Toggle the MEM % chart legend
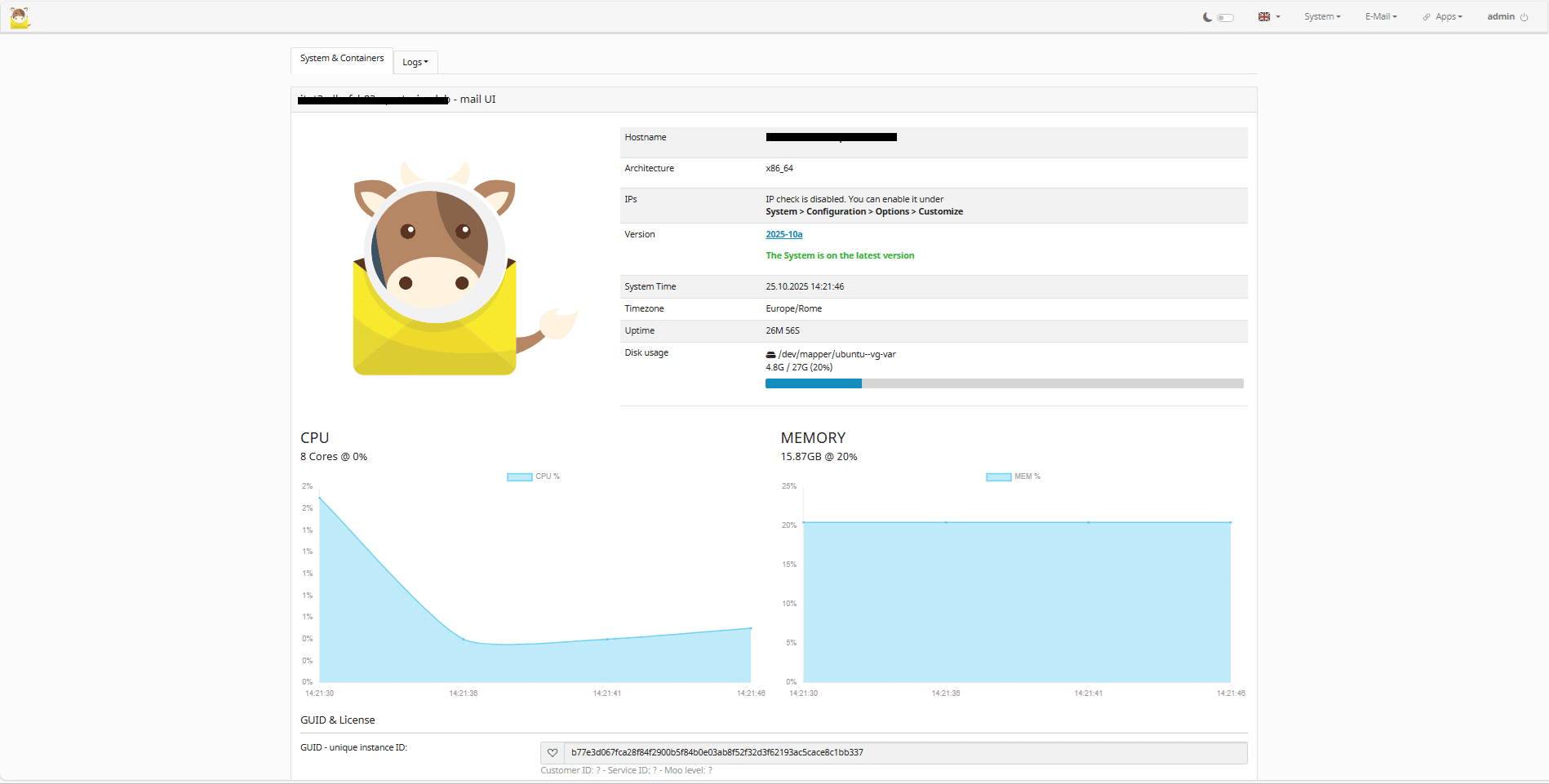Viewport: 1549px width, 784px height. pos(1012,476)
